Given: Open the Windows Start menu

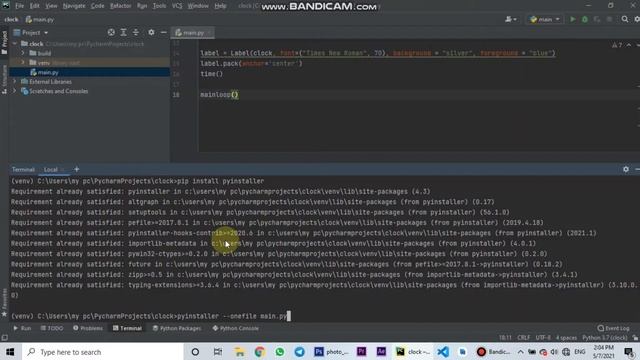Looking at the screenshot, I should [10, 352].
